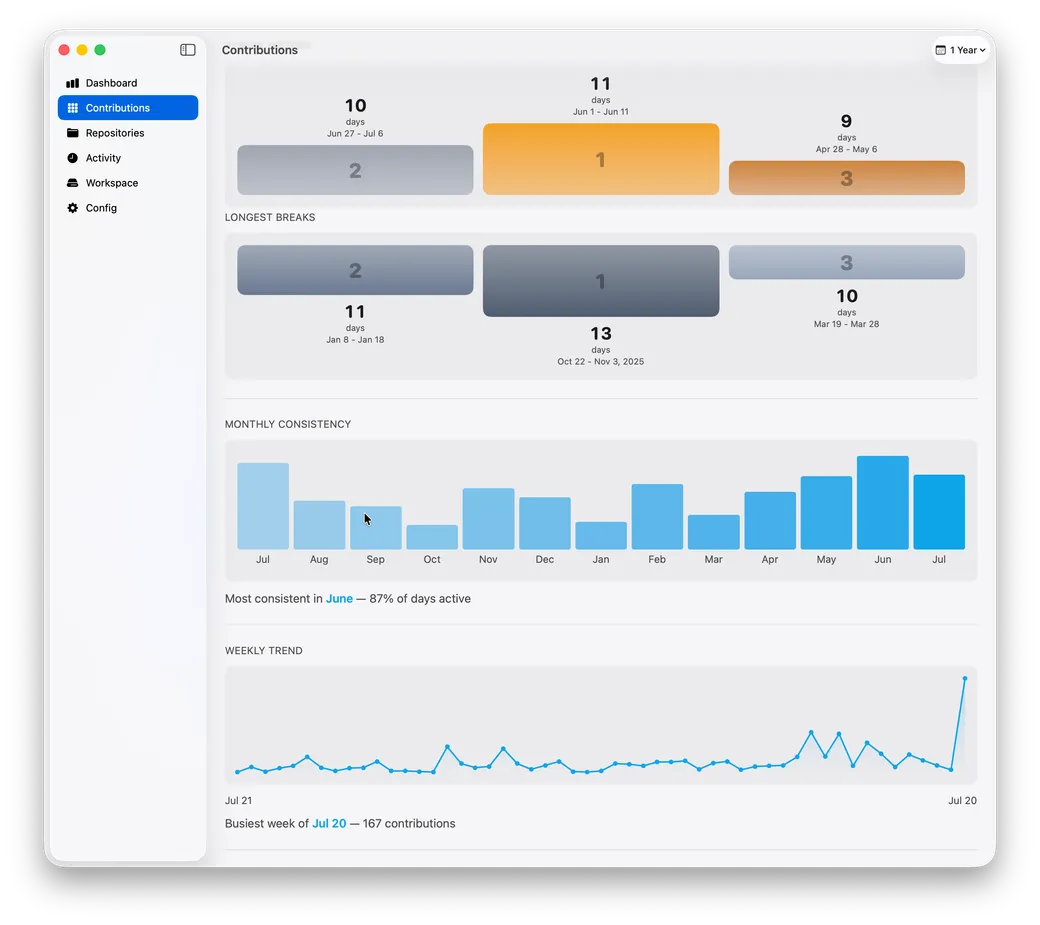Click the Aug consistency bar

pyautogui.click(x=319, y=525)
